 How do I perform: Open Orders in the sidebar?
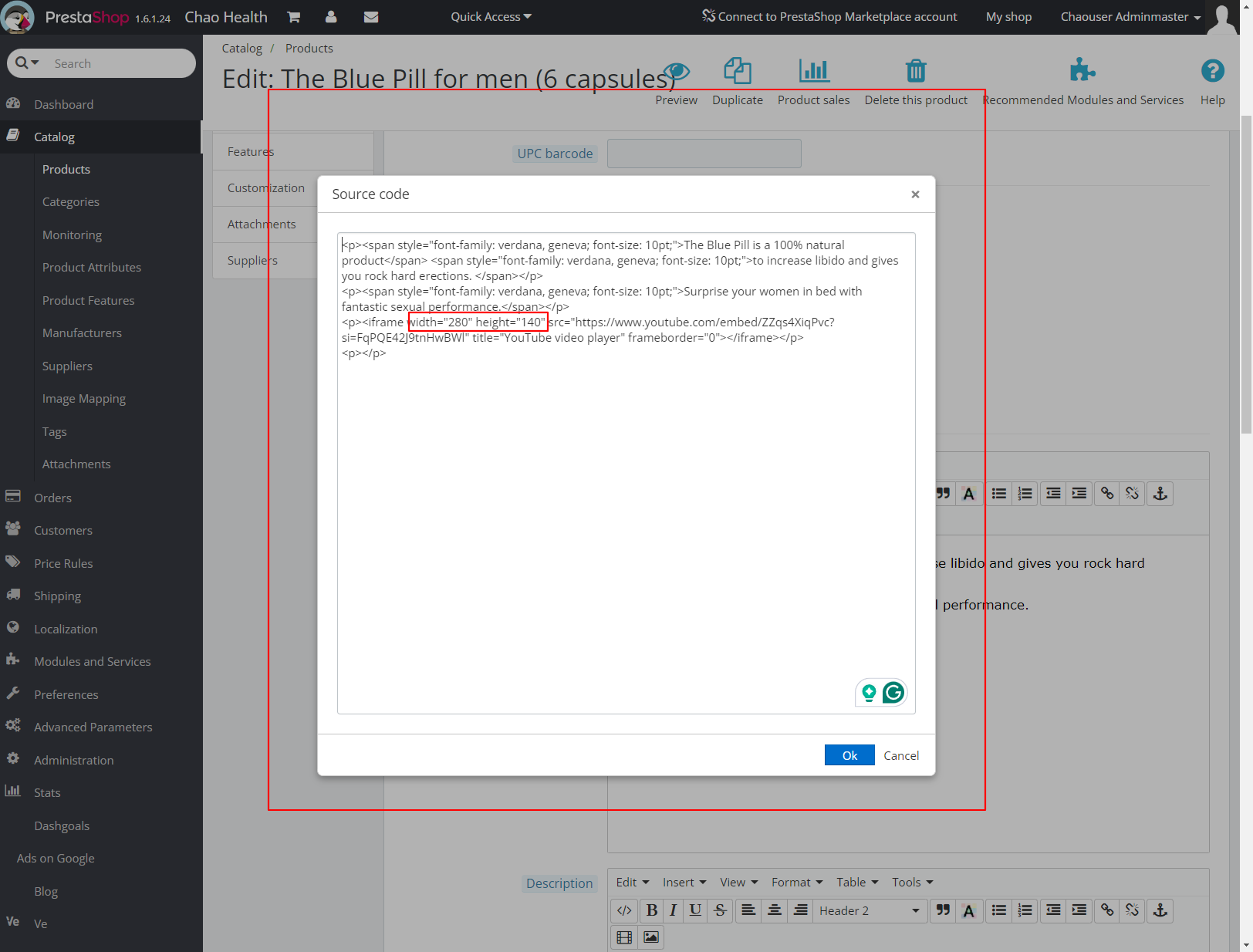(52, 498)
